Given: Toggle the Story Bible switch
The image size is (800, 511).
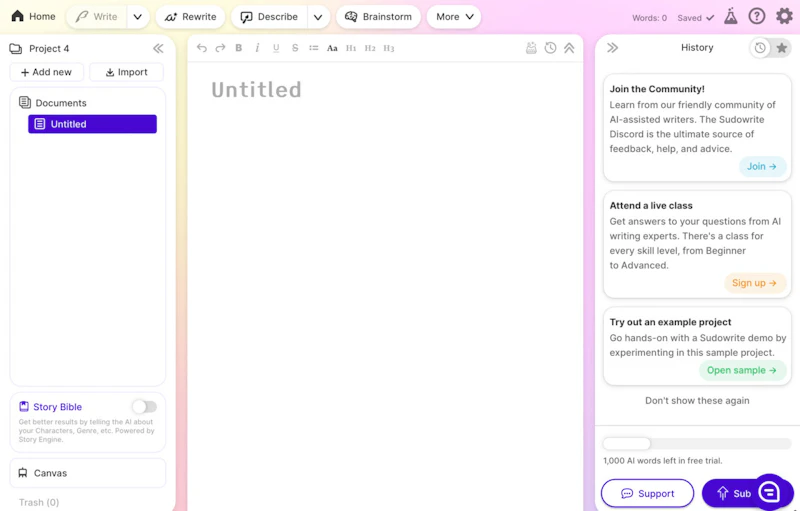Looking at the screenshot, I should coord(144,406).
